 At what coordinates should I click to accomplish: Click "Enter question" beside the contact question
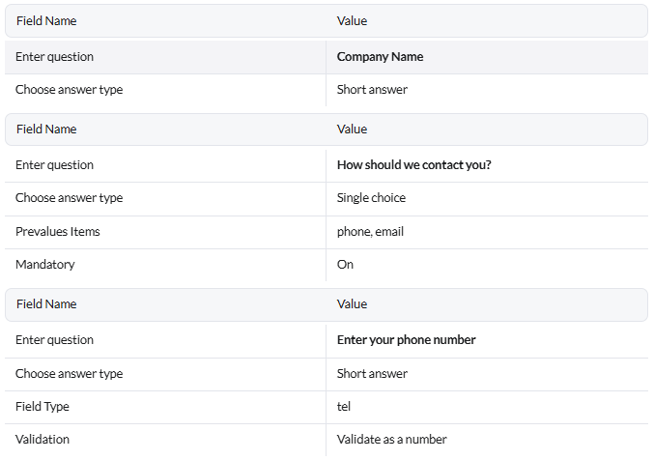(54, 165)
